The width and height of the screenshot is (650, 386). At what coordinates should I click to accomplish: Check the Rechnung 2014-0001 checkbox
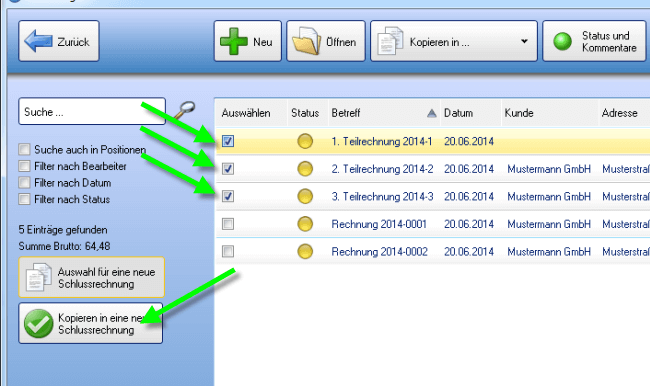click(228, 224)
